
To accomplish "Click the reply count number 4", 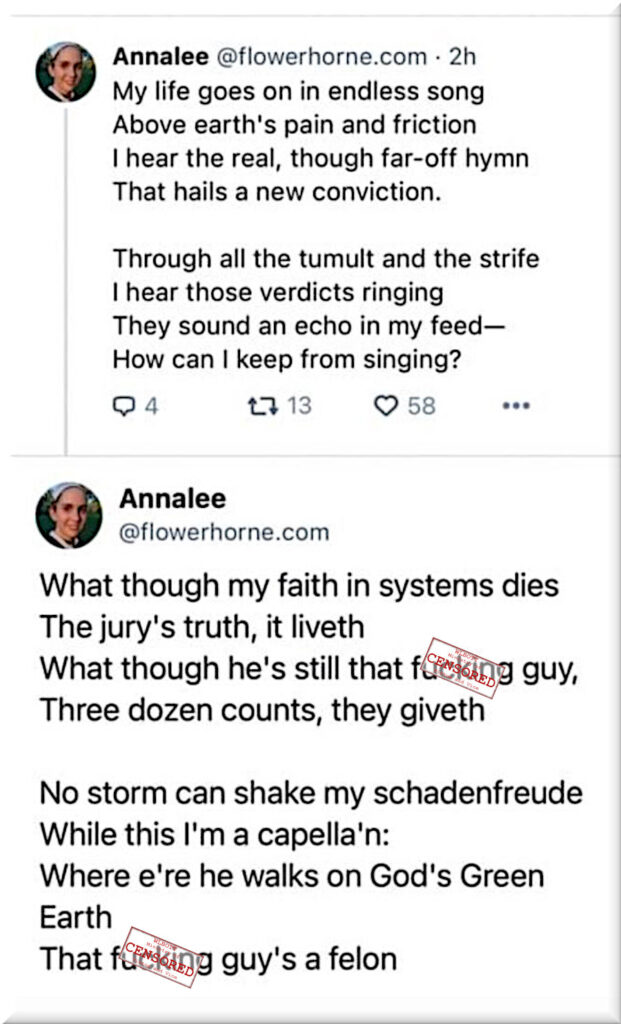I will coord(152,405).
